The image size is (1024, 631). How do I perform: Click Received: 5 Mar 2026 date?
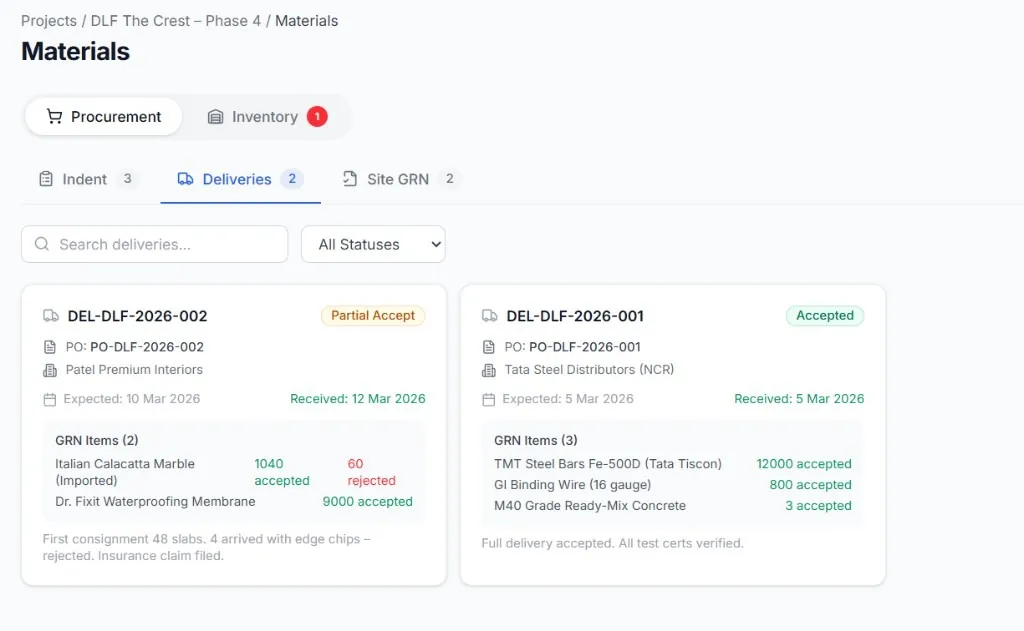[x=799, y=398]
